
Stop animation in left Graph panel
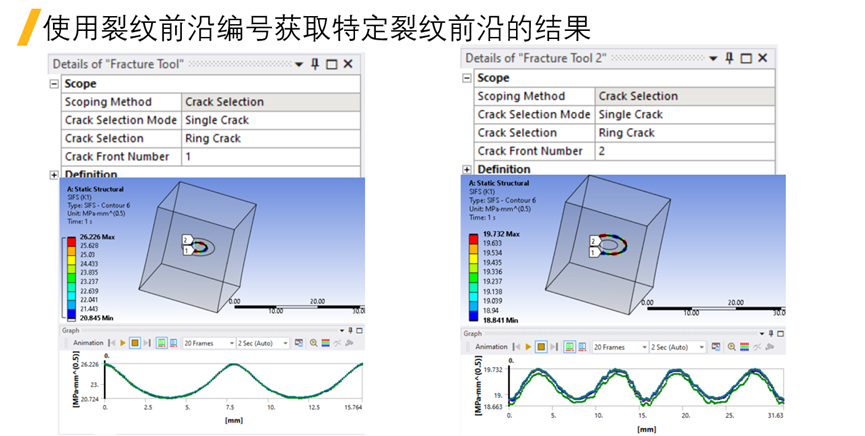click(x=135, y=343)
